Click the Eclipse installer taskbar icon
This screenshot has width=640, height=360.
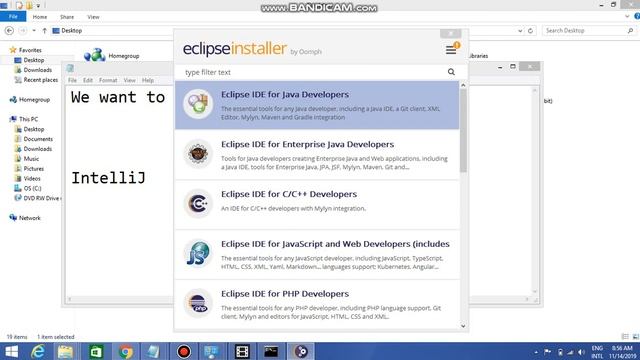point(301,351)
